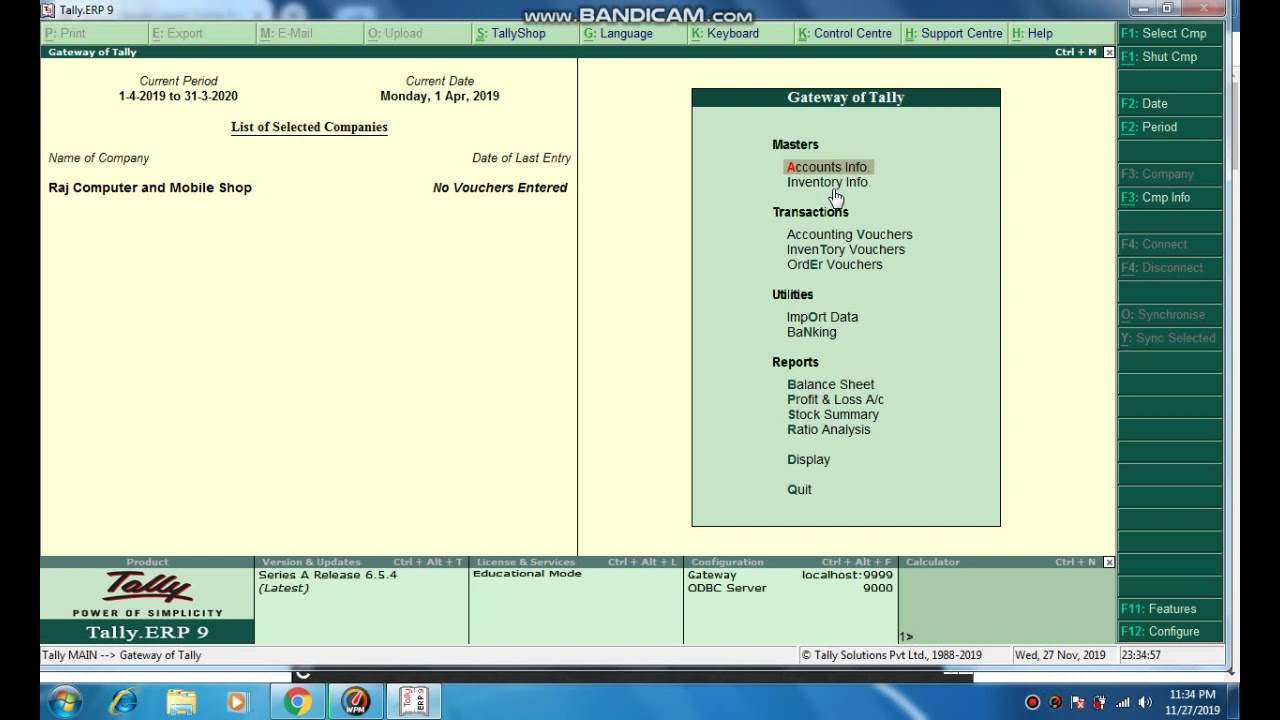Close the Calculator panel
1280x720 pixels.
1109,562
